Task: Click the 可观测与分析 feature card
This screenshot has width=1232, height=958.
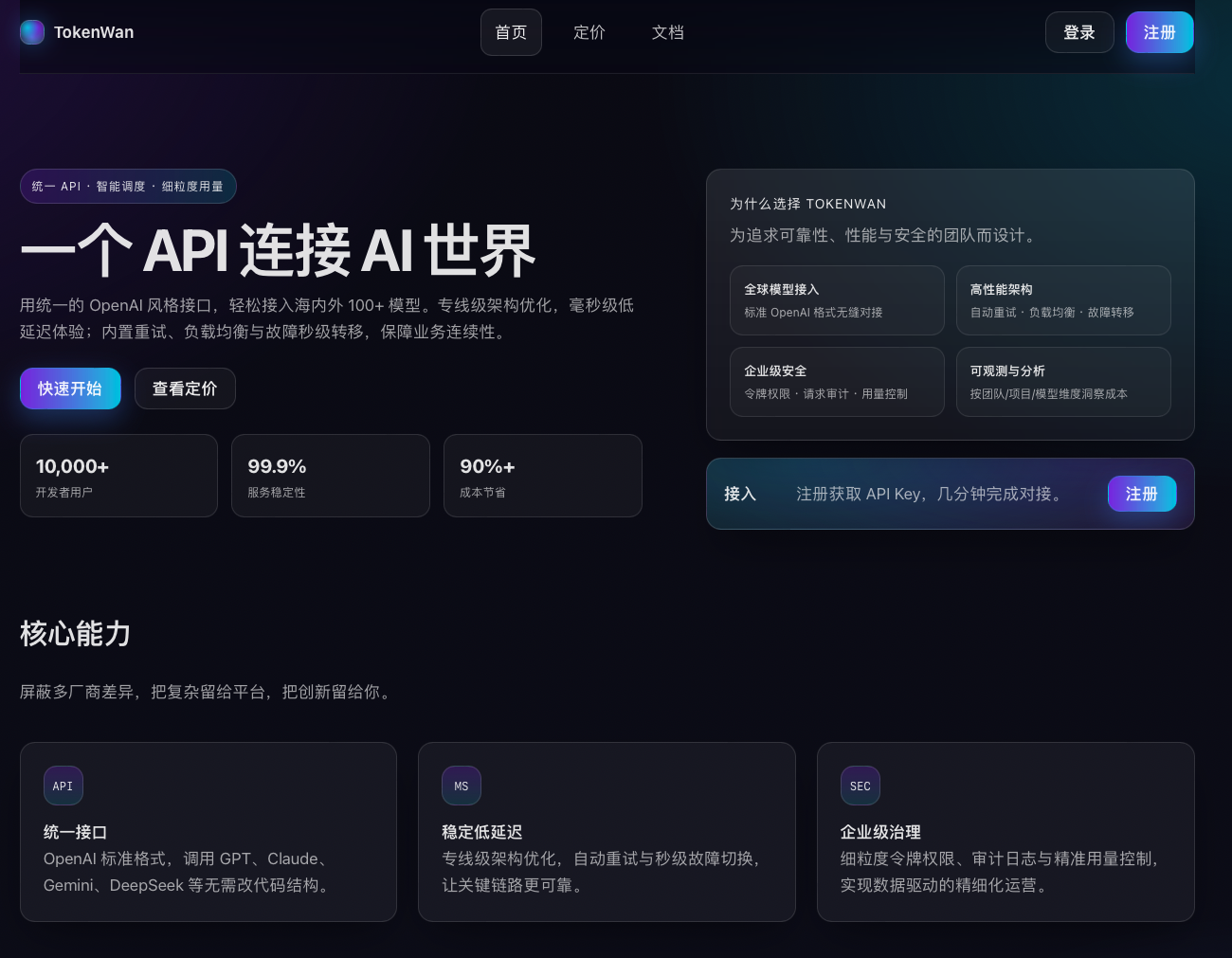Action: pyautogui.click(x=1063, y=382)
